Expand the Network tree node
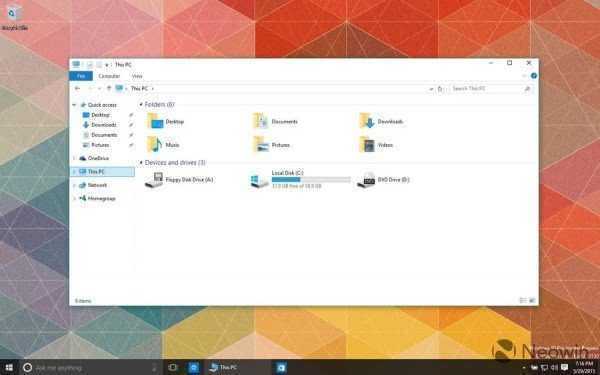 click(x=74, y=185)
